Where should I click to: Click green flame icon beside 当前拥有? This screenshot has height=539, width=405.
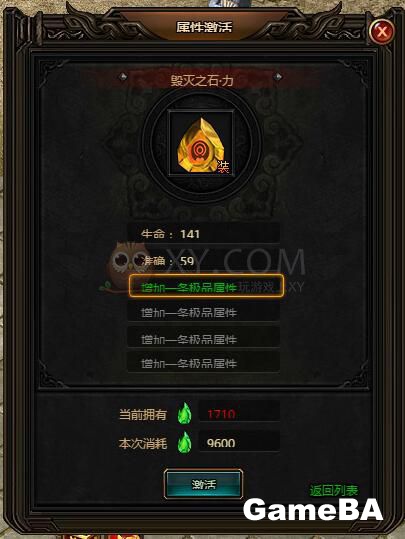pyautogui.click(x=185, y=413)
